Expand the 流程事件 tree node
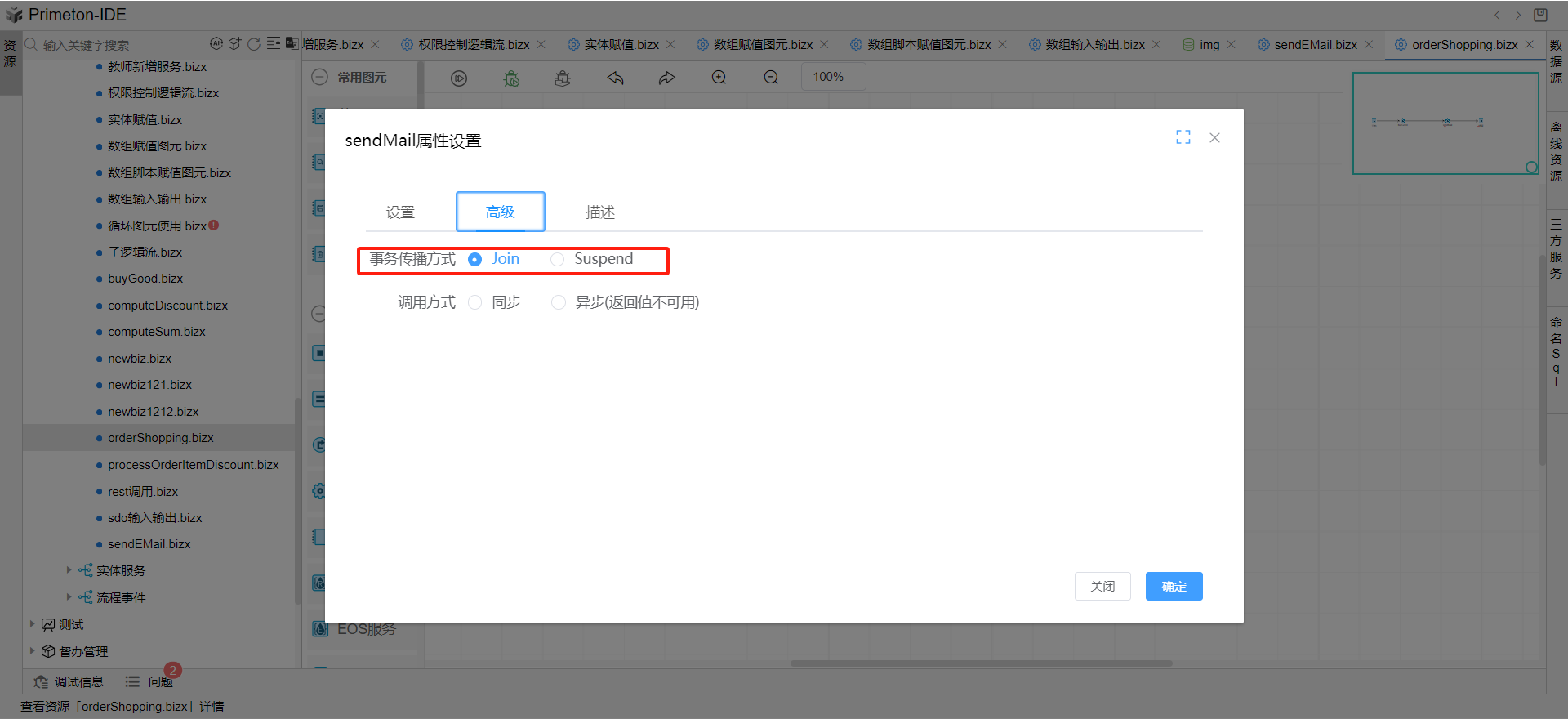 [69, 597]
